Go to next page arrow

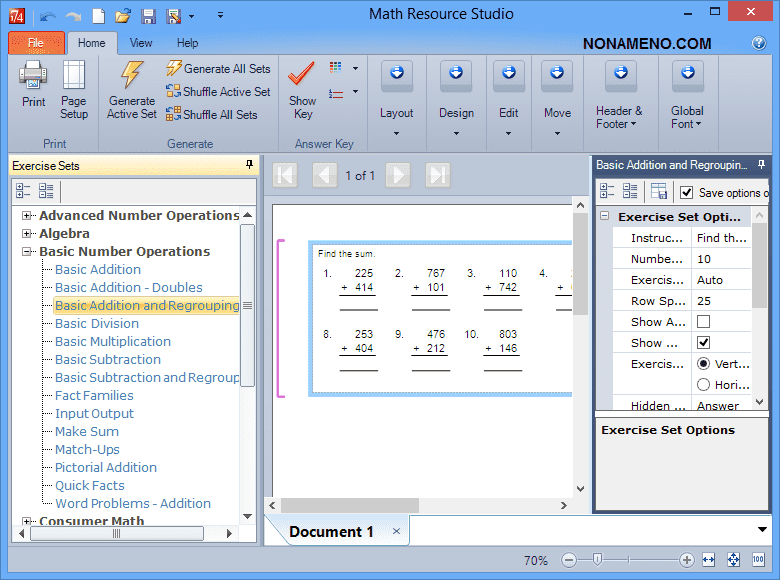(397, 175)
